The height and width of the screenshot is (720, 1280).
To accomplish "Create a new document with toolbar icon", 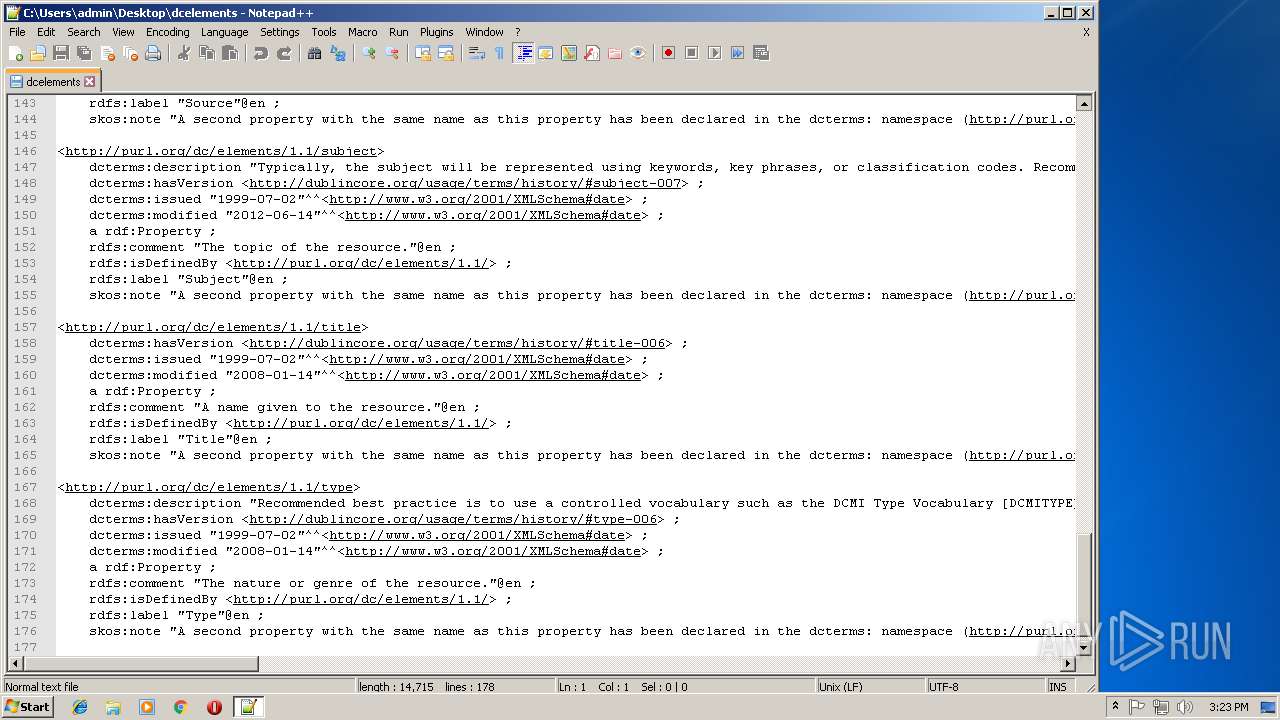I will coord(16,53).
